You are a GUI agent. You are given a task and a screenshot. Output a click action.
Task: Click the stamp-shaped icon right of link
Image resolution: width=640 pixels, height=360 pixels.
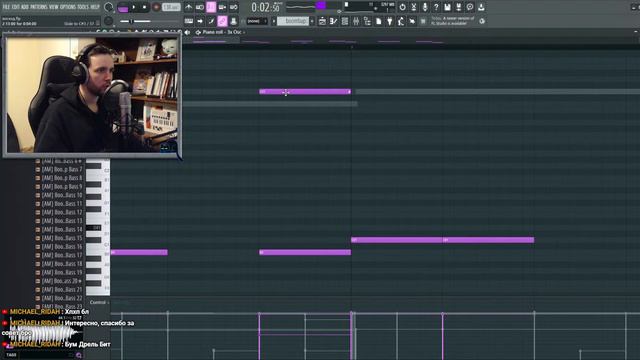pos(233,21)
